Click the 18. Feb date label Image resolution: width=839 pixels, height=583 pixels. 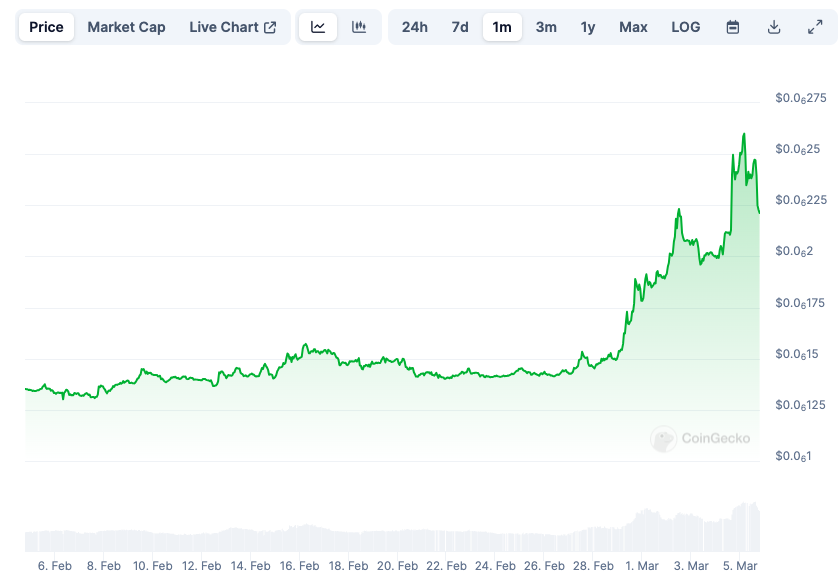(x=348, y=565)
